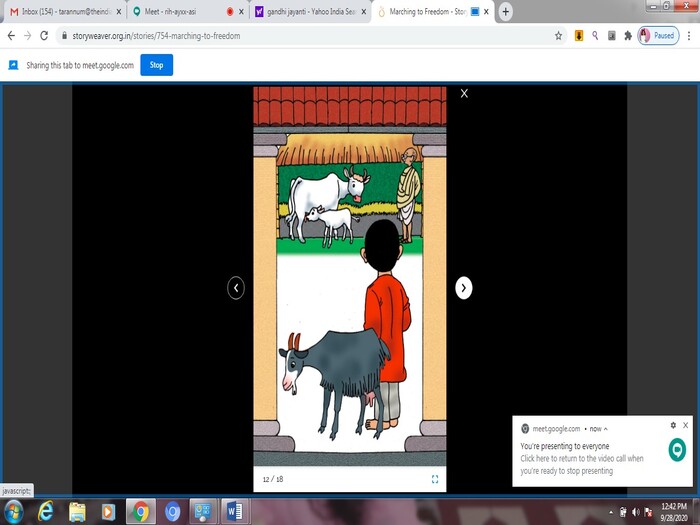Click the power plug tray icon
Viewport: 700px width, 525px height.
pos(623,512)
